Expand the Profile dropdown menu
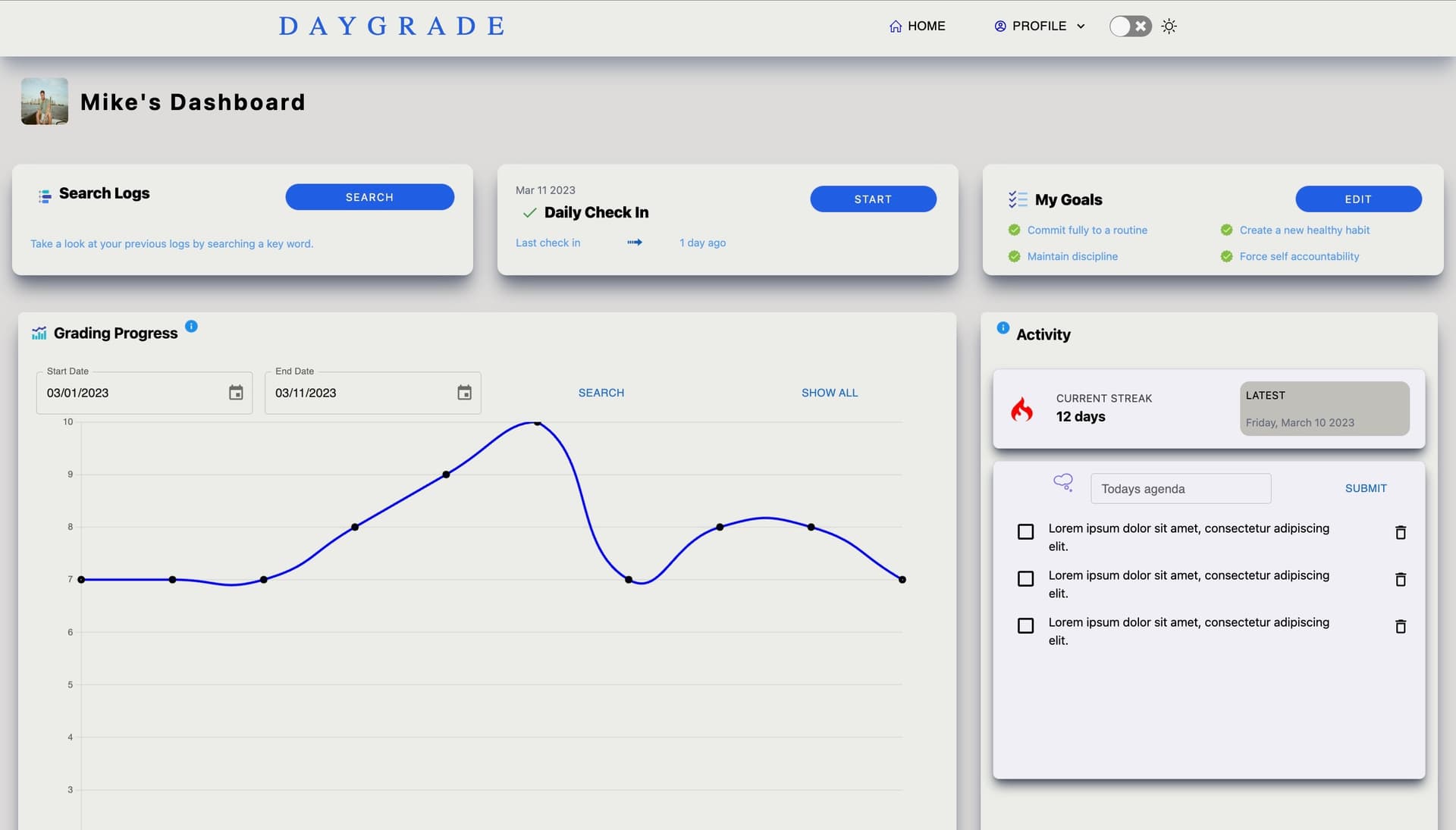Screen dimensions: 1456x830 pos(1040,27)
